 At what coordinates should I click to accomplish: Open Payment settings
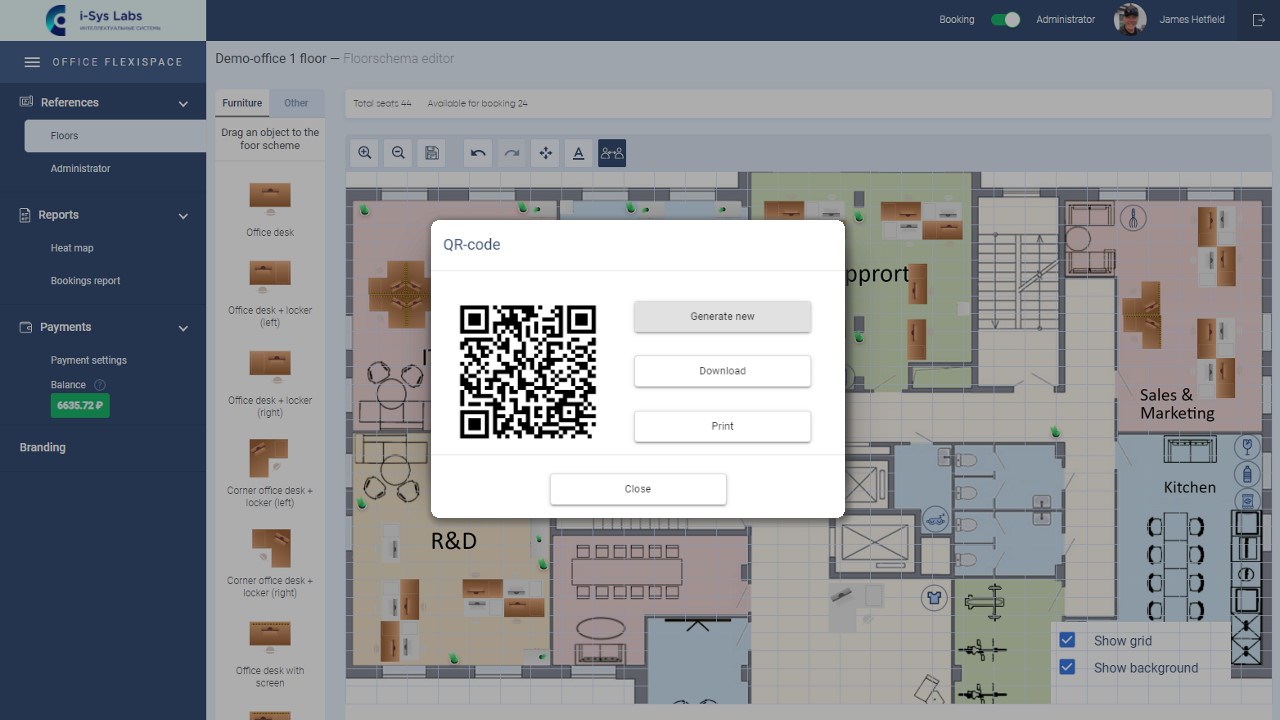[x=88, y=360]
